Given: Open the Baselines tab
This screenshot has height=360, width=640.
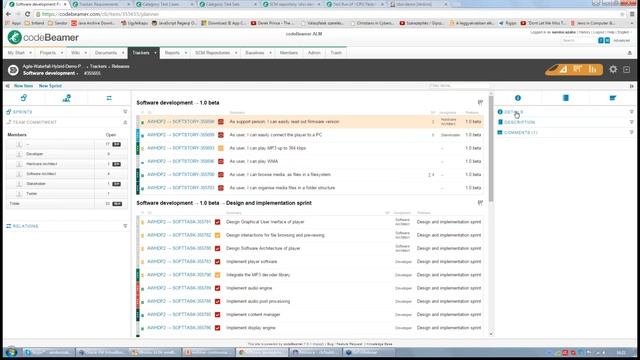Looking at the screenshot, I should click(255, 53).
